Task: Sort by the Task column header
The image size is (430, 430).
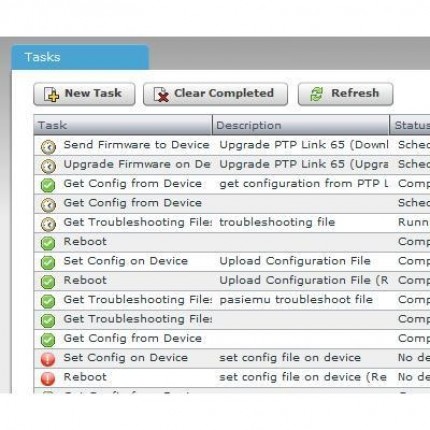Action: click(x=123, y=125)
